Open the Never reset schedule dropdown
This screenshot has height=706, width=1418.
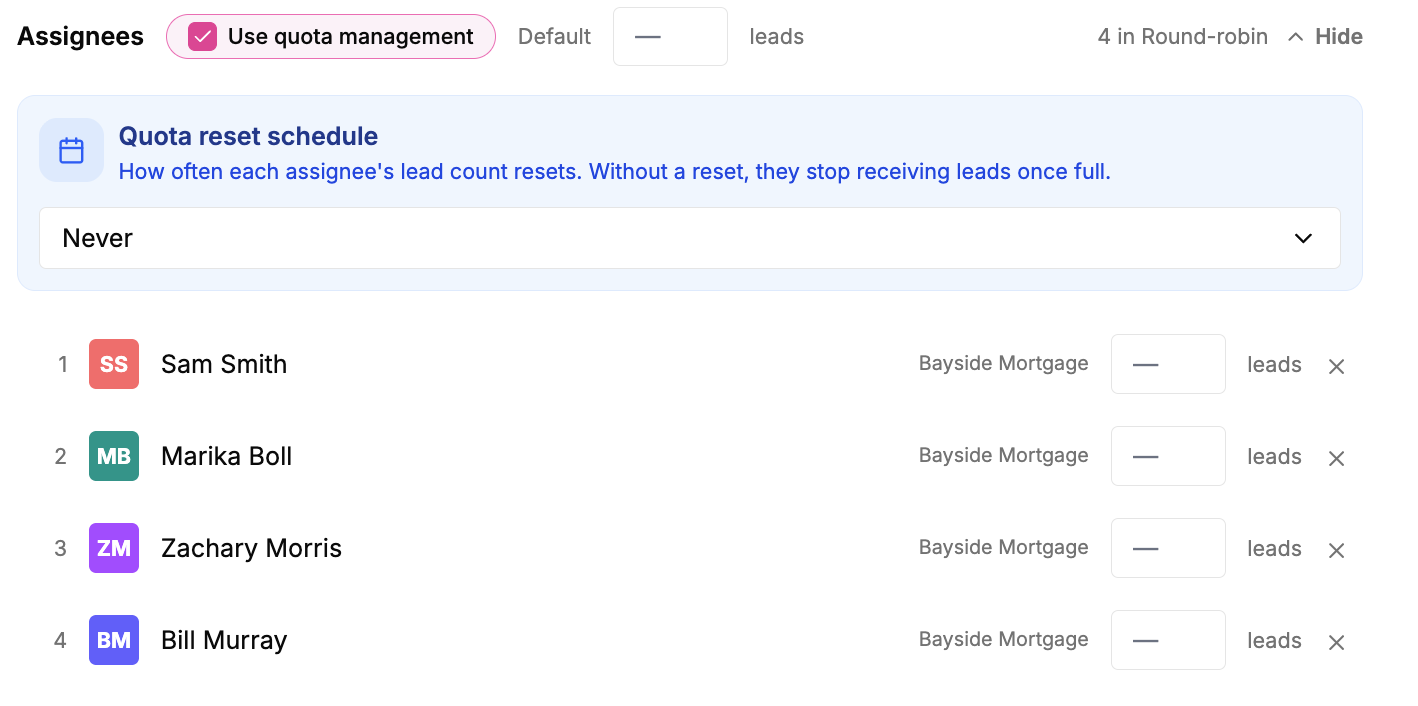click(690, 238)
